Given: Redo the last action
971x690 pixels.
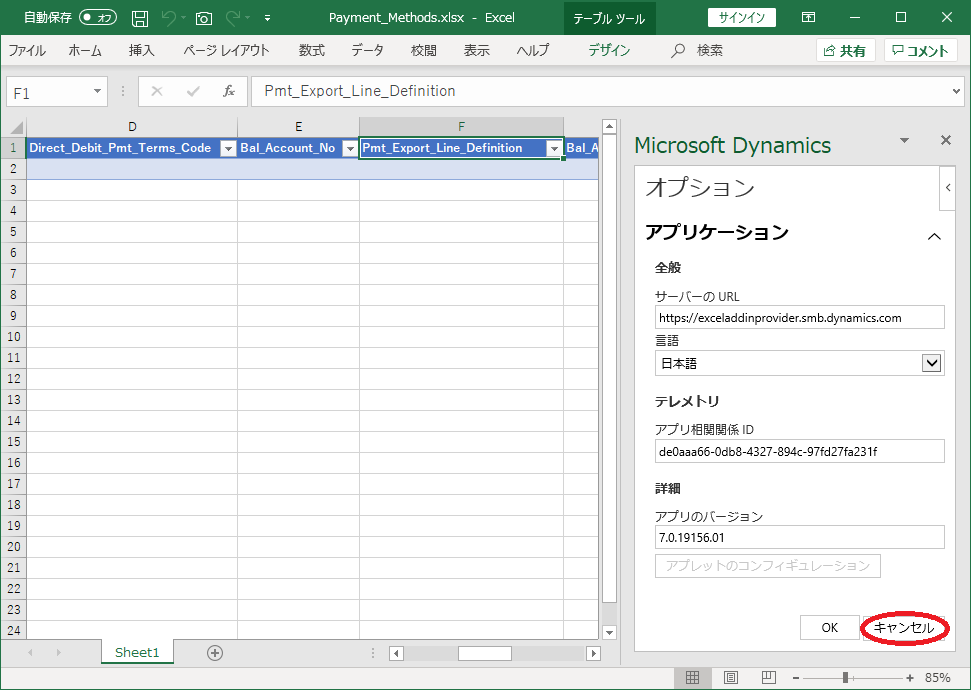Looking at the screenshot, I should click(x=233, y=19).
